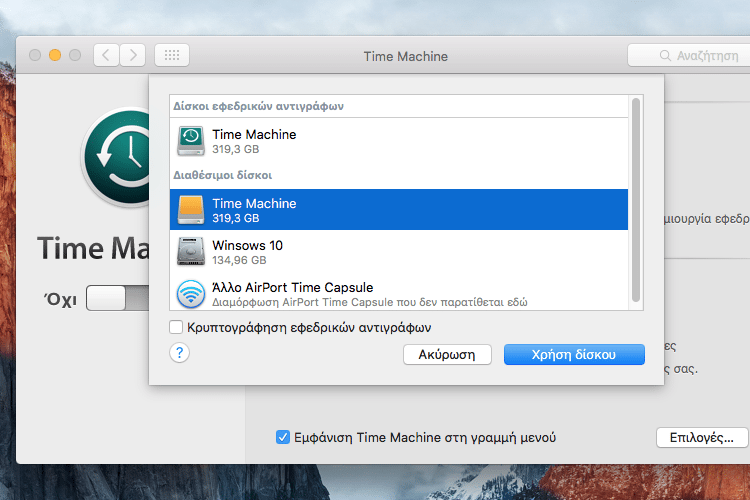Click the Διαθέσιμοι δίσκοι section header
750x500 pixels.
222,175
